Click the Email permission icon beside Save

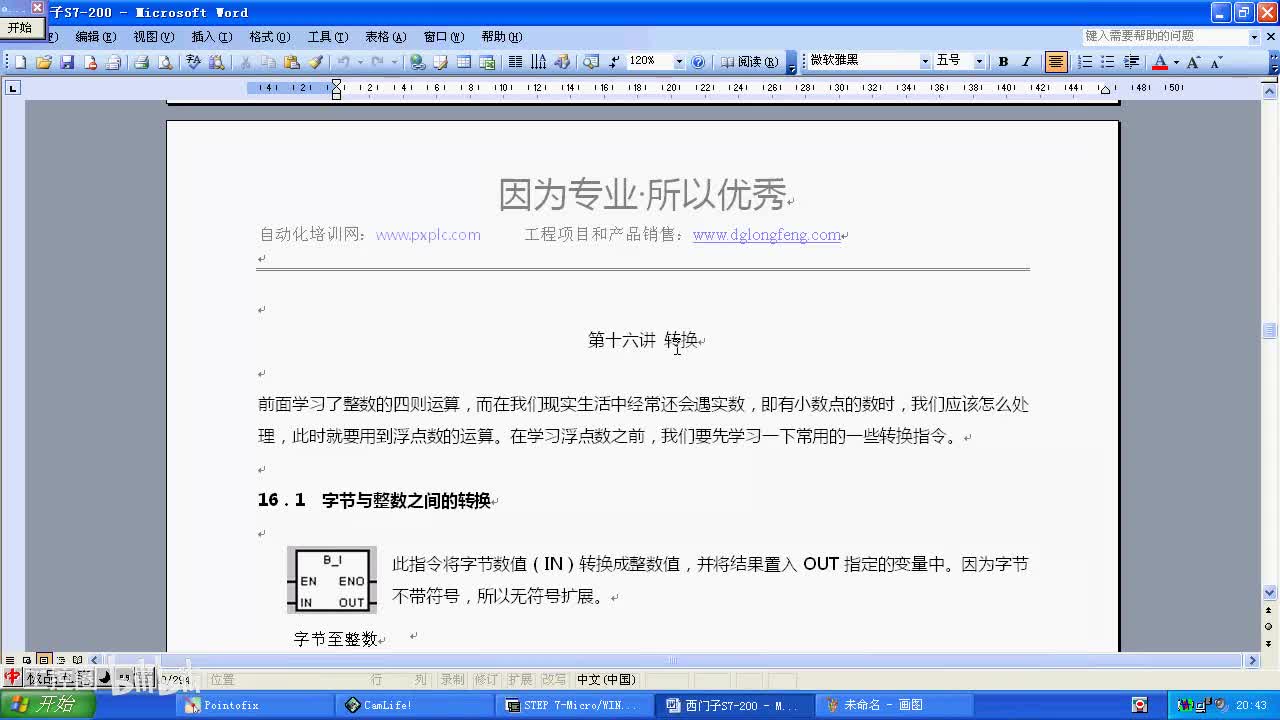click(90, 62)
